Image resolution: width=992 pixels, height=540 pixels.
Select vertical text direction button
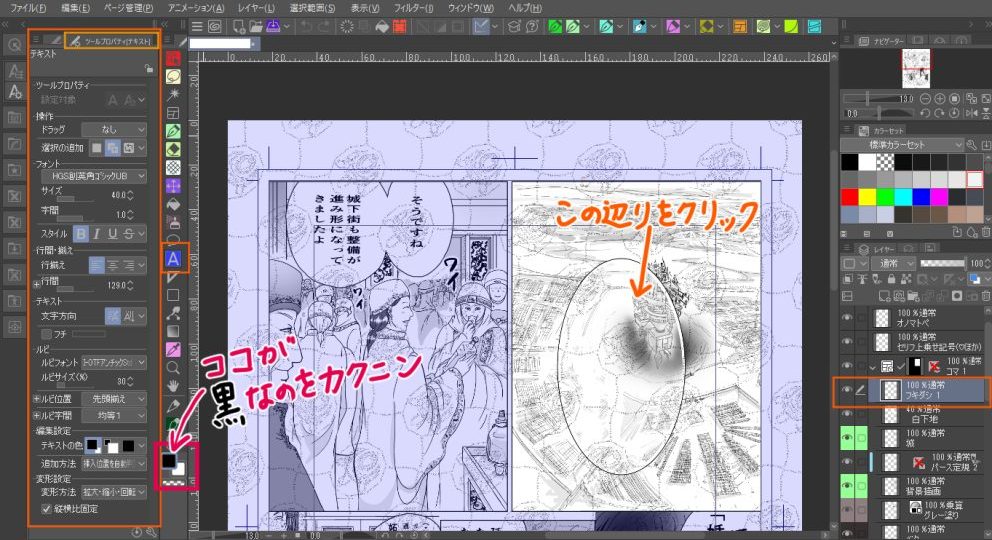tap(128, 316)
